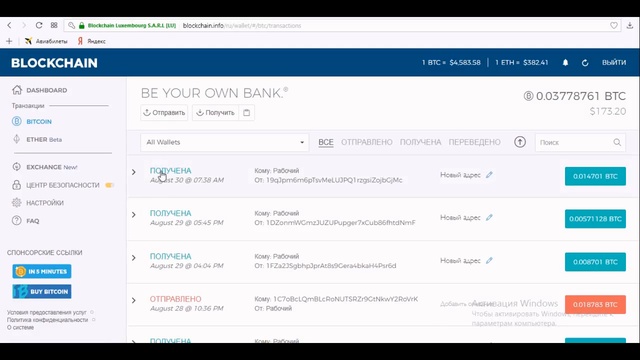Reload the page with refresh icon
The image size is (640, 360).
(39, 25)
